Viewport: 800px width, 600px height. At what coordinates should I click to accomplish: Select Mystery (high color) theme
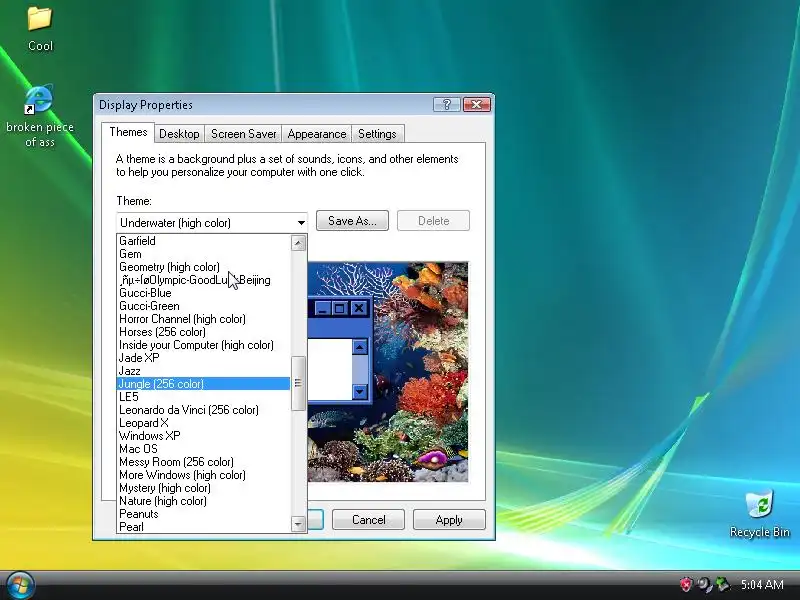pos(204,488)
